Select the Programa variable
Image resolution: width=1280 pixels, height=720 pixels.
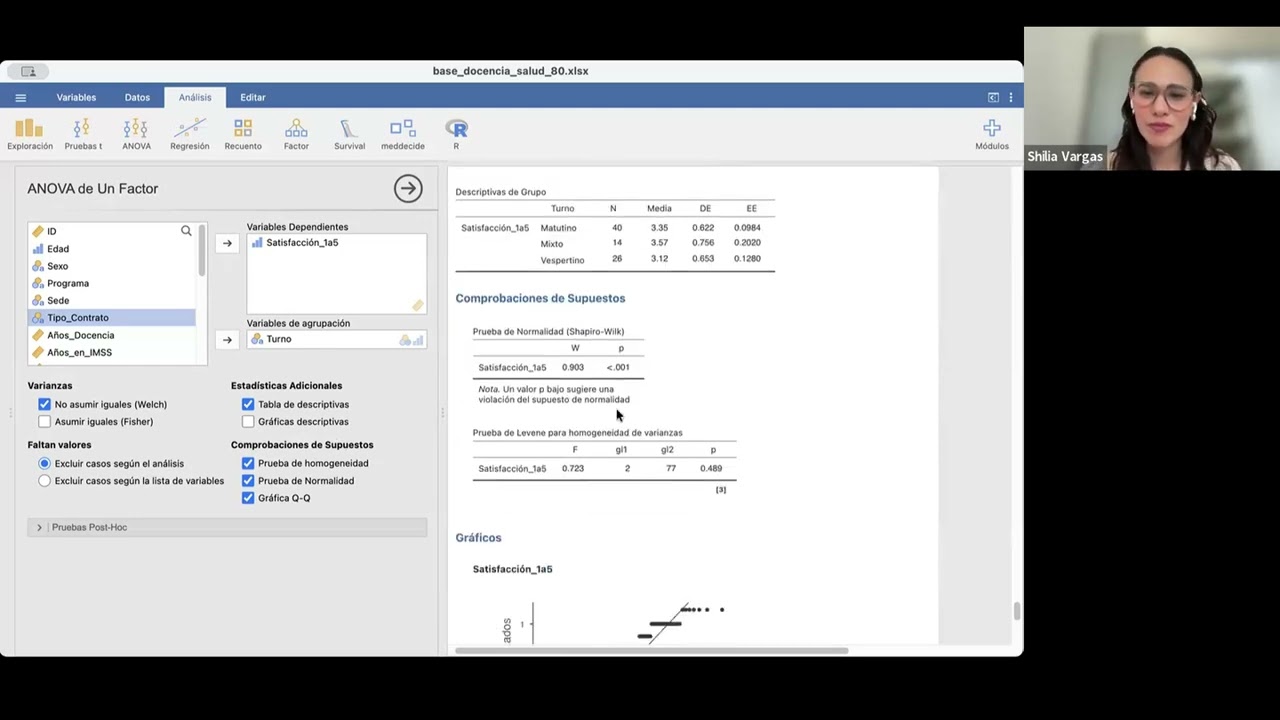(x=112, y=283)
